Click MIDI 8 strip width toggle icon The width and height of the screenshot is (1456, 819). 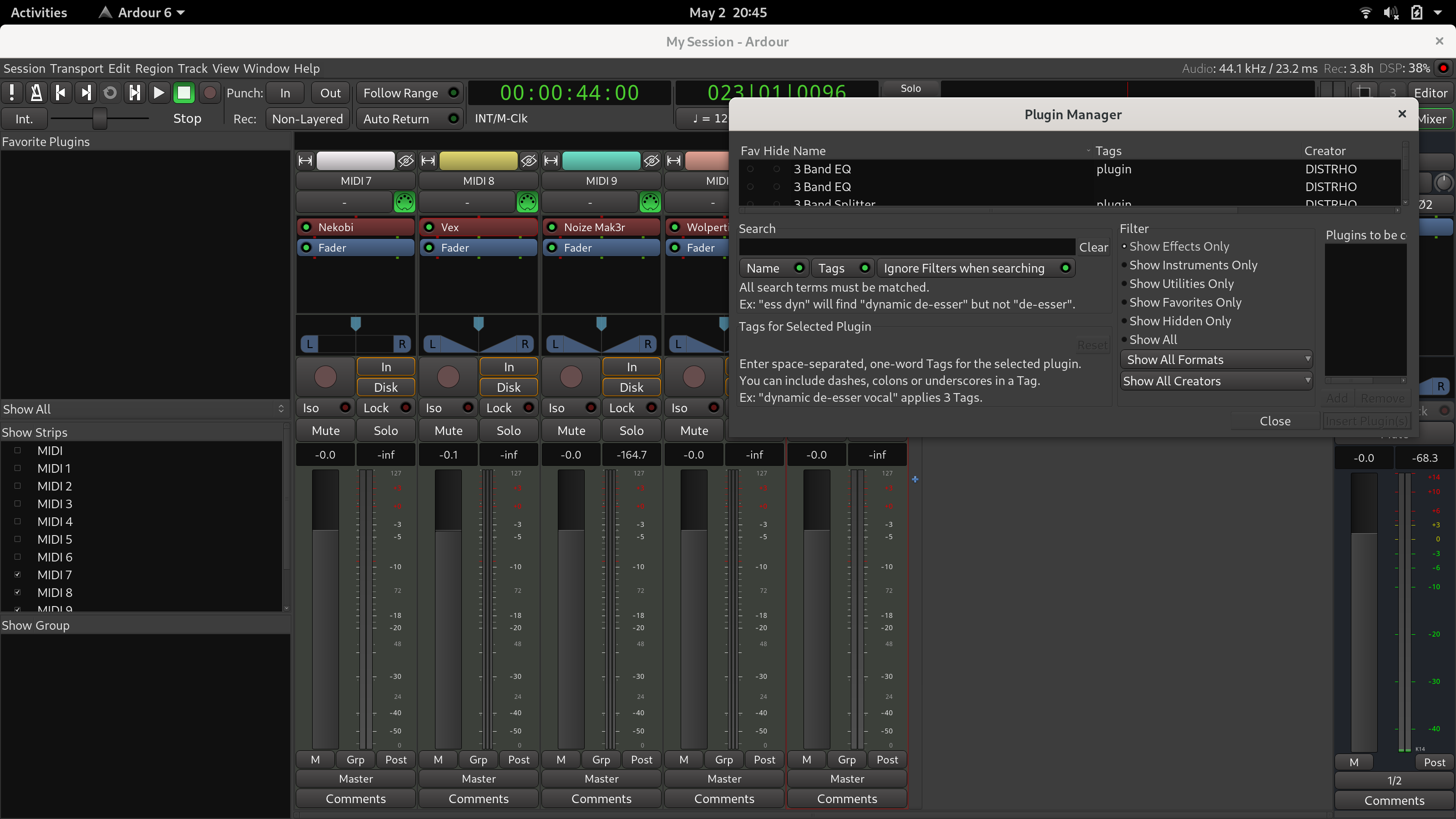point(428,161)
